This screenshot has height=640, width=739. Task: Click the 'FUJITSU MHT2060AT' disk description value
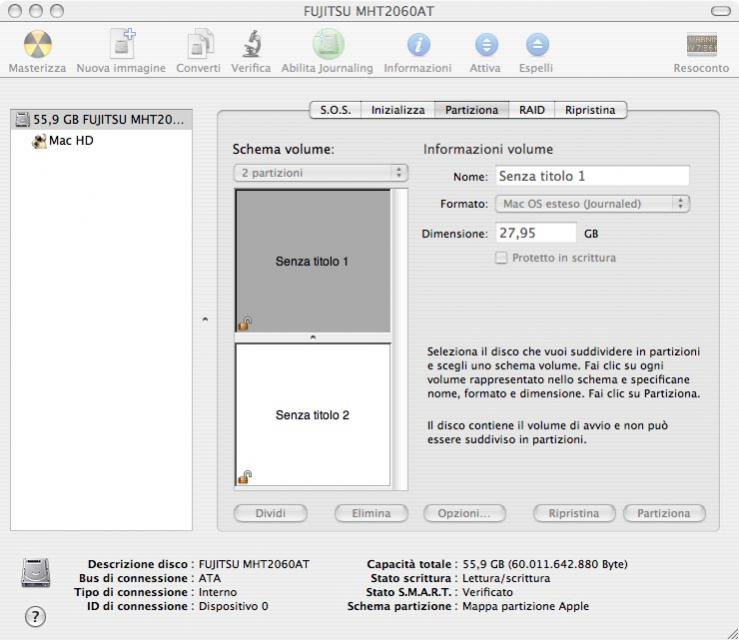254,564
